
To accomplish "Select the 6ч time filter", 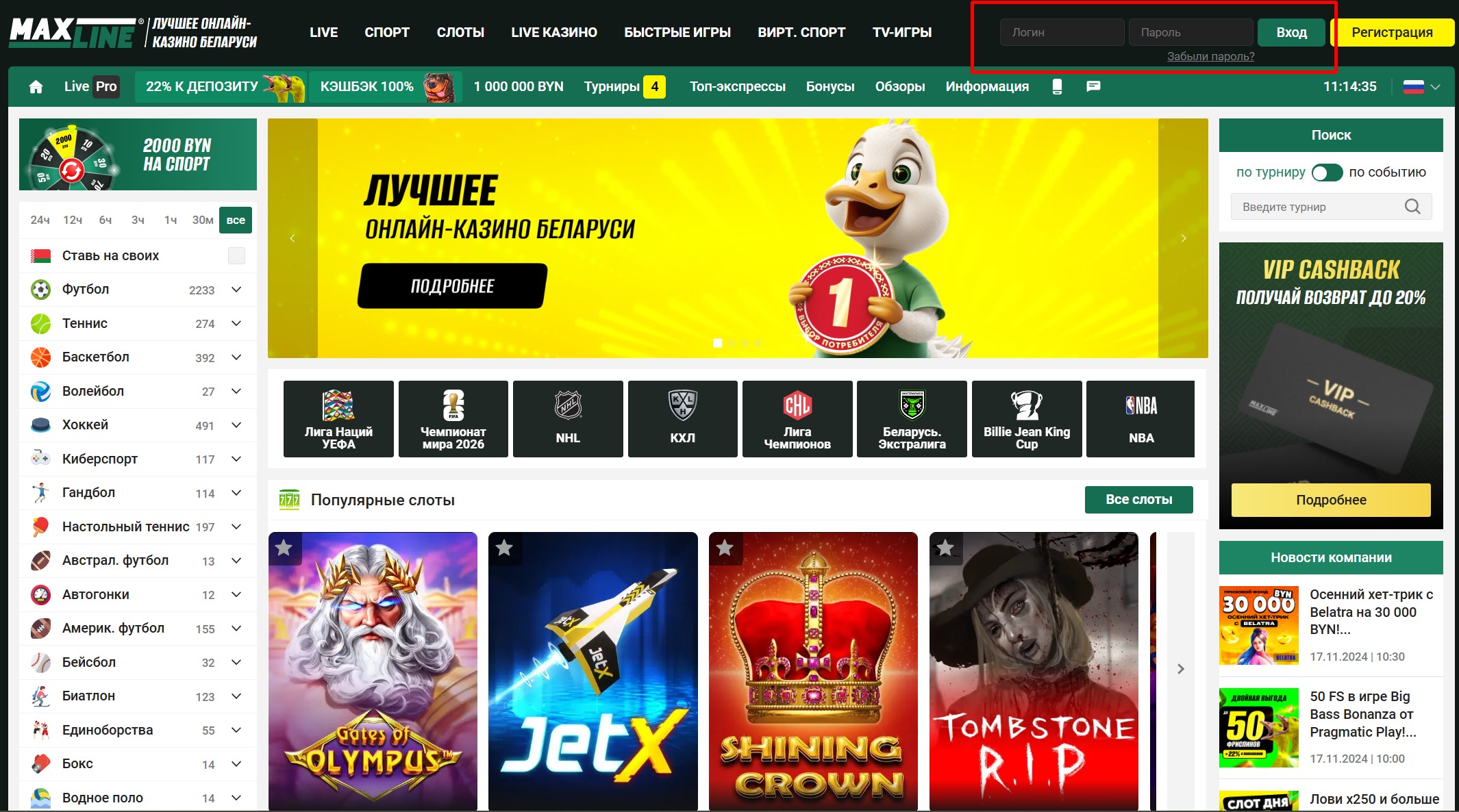I will 105,220.
